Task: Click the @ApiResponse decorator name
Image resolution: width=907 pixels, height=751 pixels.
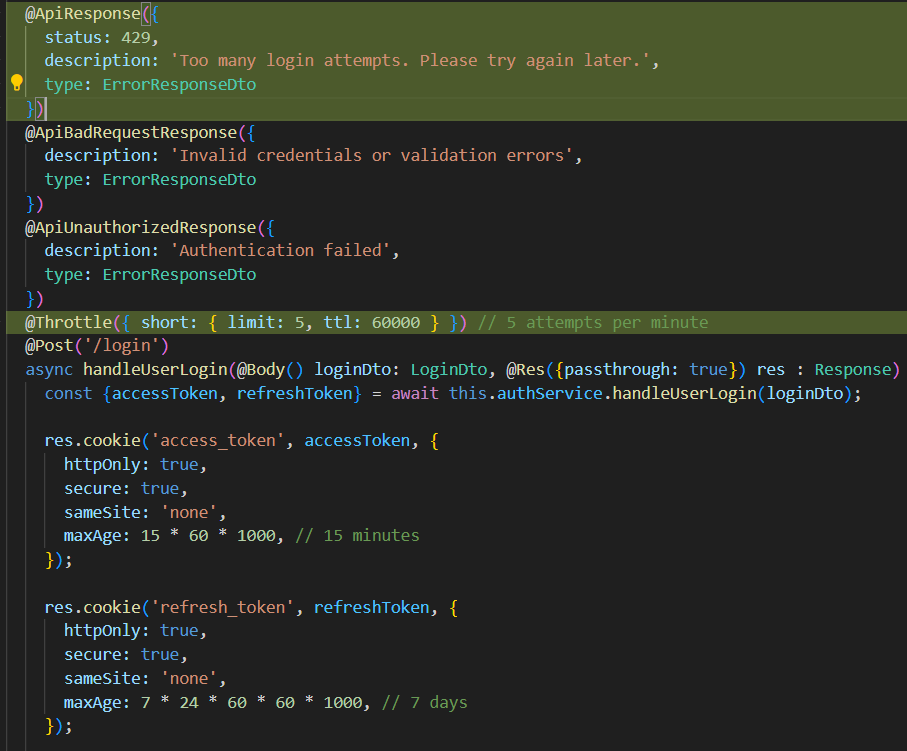Action: (x=83, y=14)
